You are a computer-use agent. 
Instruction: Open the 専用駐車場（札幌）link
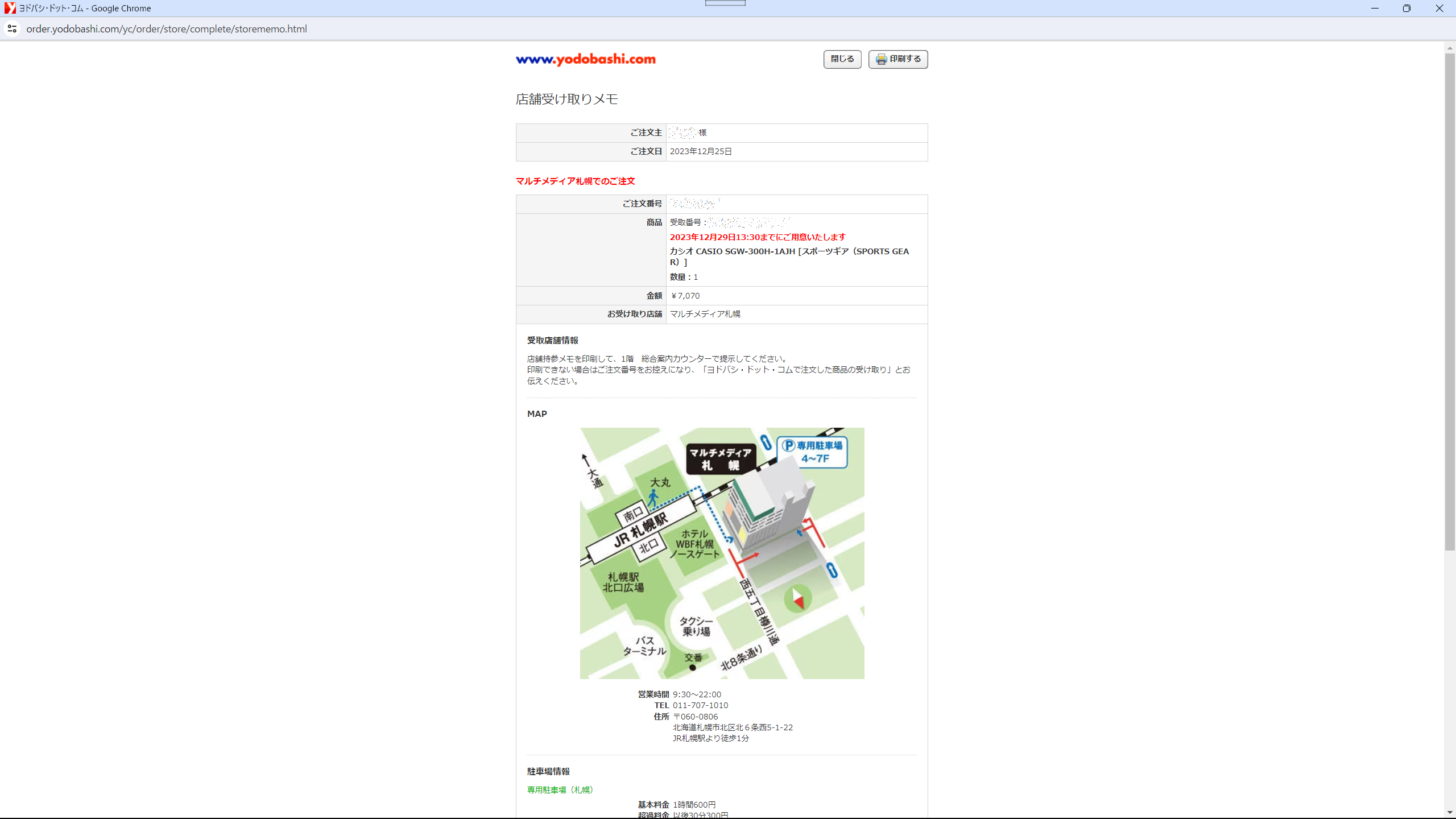pos(560,789)
